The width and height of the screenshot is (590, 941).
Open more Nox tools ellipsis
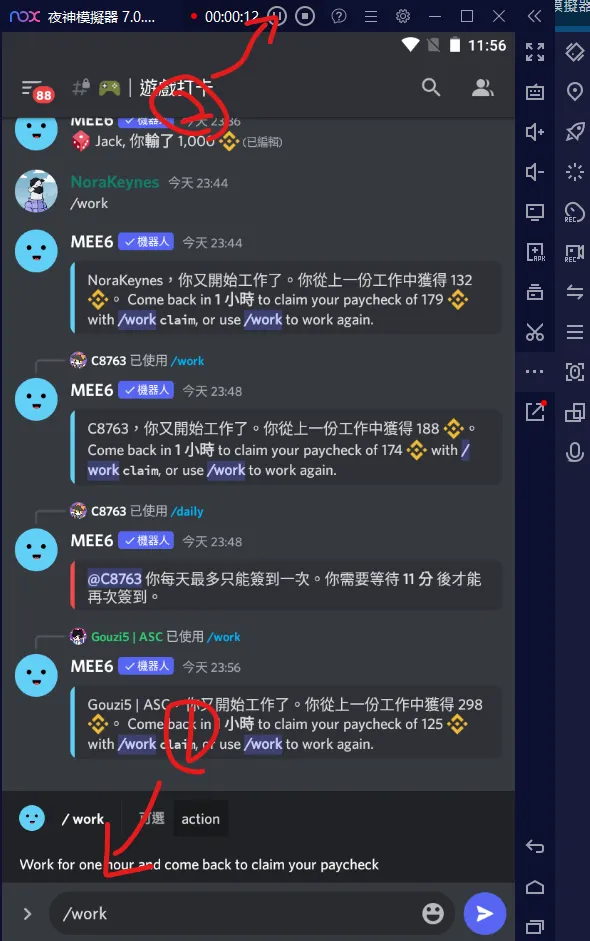tap(534, 371)
